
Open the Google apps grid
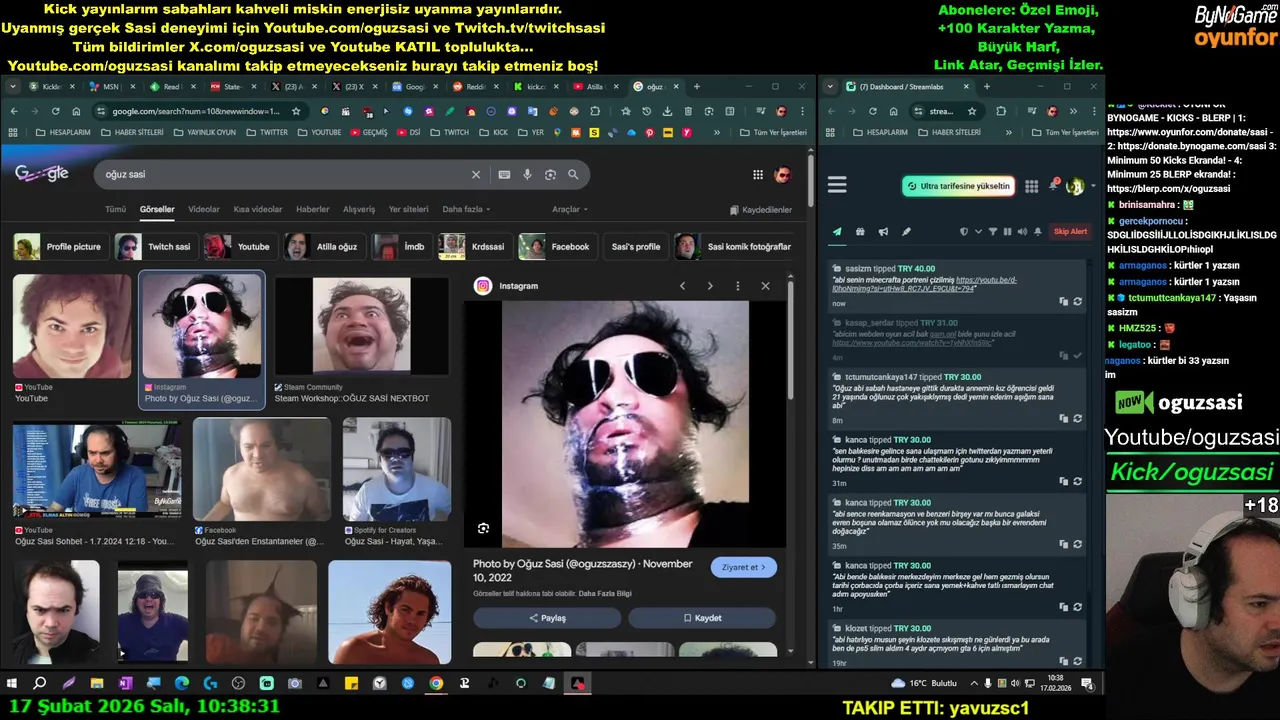click(758, 175)
